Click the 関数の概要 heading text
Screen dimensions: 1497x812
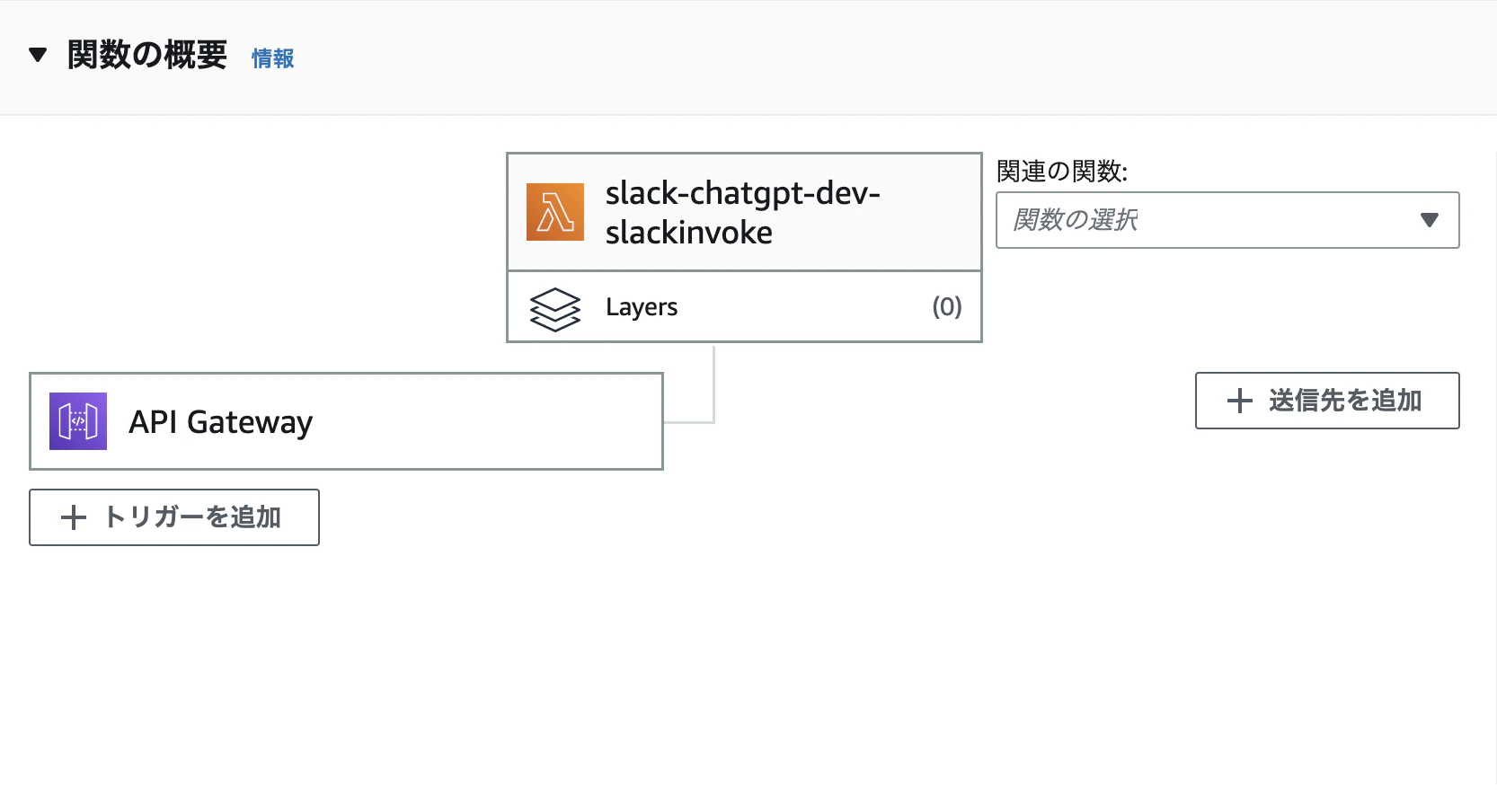pos(147,55)
